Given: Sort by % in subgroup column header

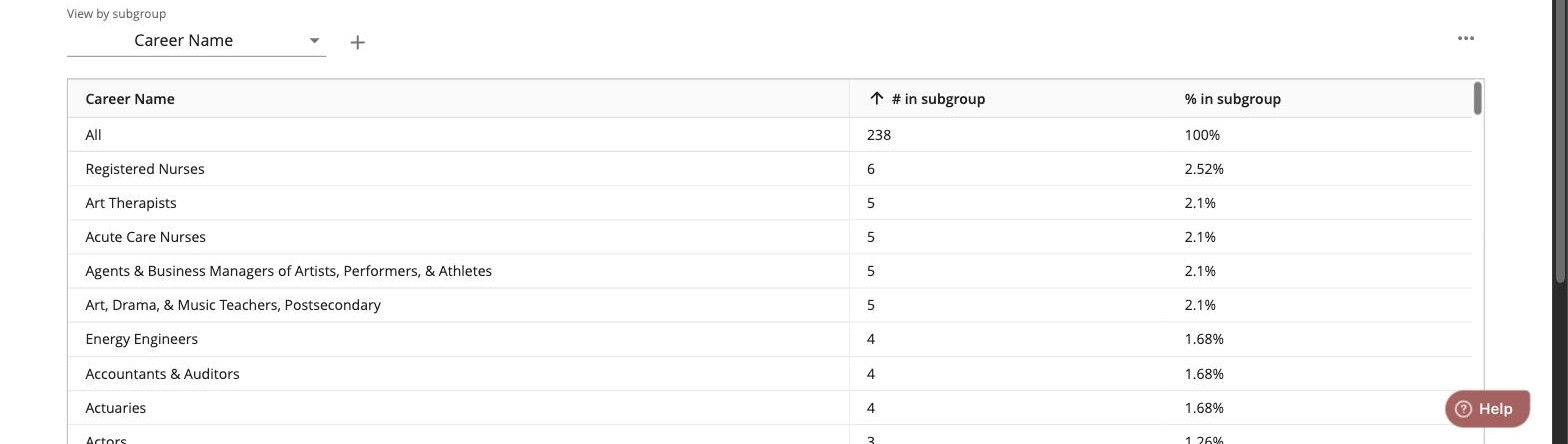Looking at the screenshot, I should tap(1232, 99).
